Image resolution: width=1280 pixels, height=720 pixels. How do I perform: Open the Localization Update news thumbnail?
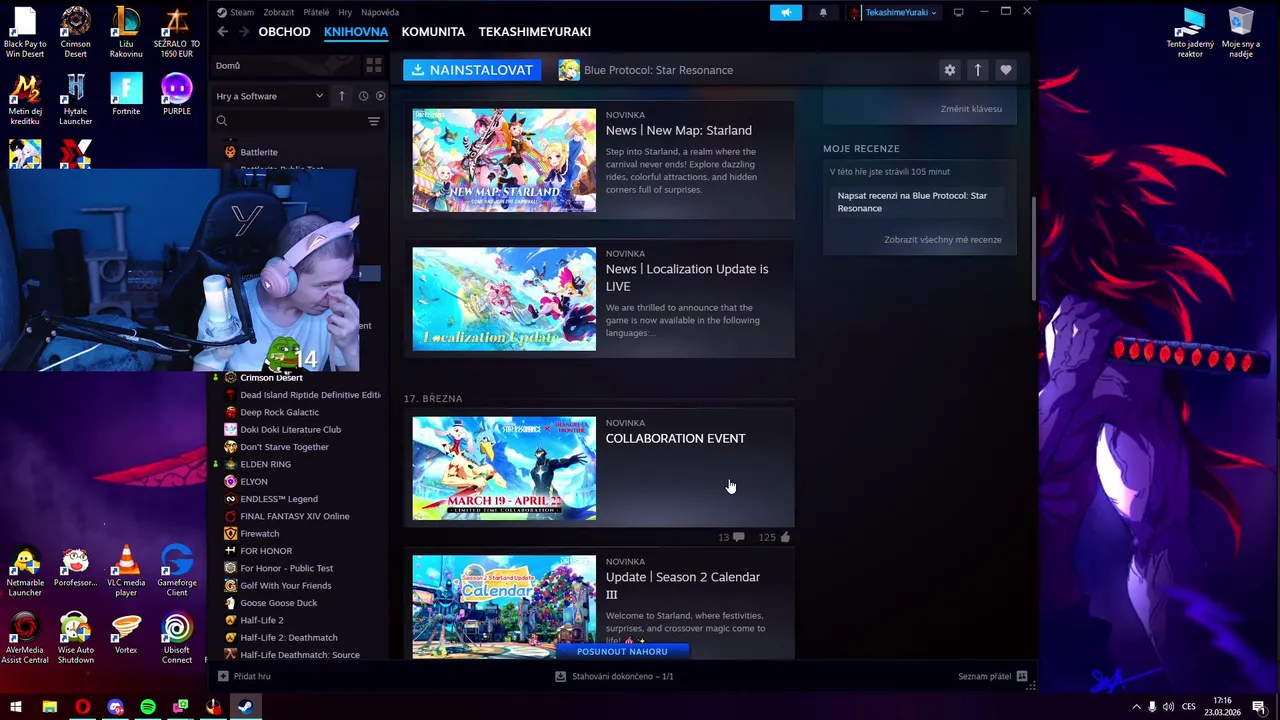[504, 299]
